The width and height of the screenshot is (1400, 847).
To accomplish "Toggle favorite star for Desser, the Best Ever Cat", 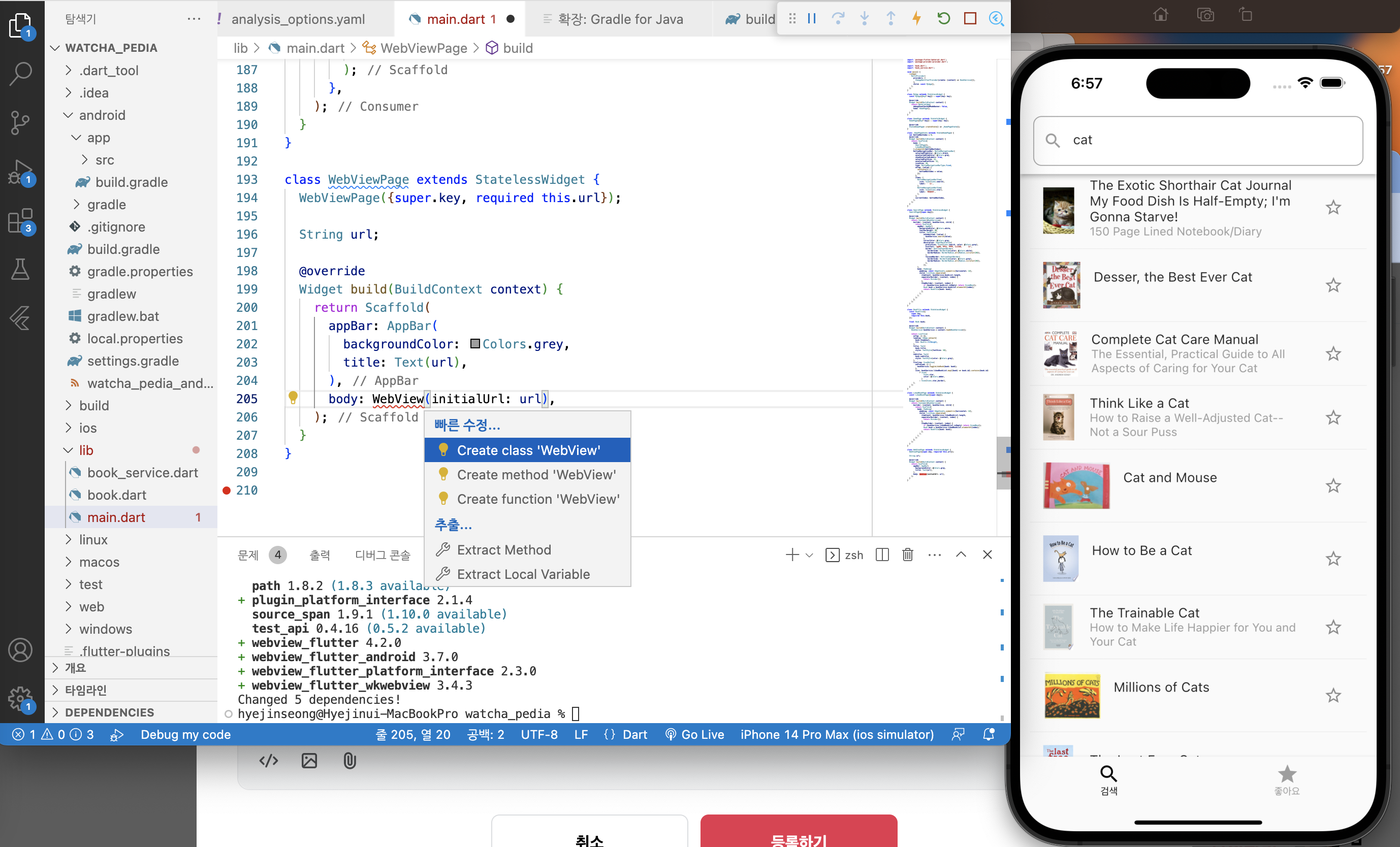I will (x=1333, y=285).
